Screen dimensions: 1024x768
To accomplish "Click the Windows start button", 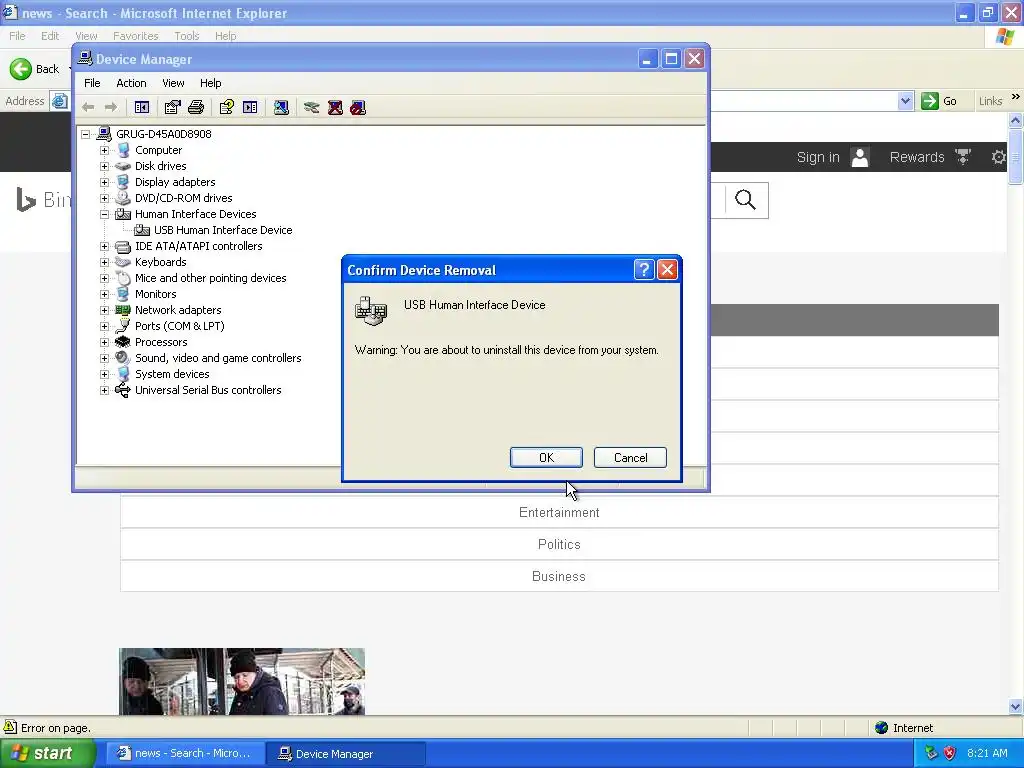I will (x=48, y=754).
